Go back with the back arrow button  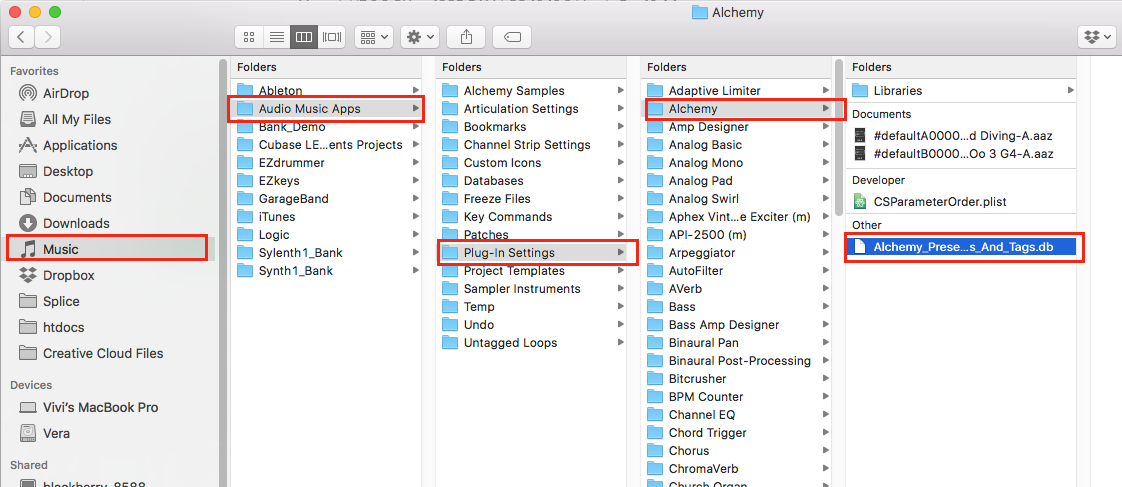click(22, 36)
